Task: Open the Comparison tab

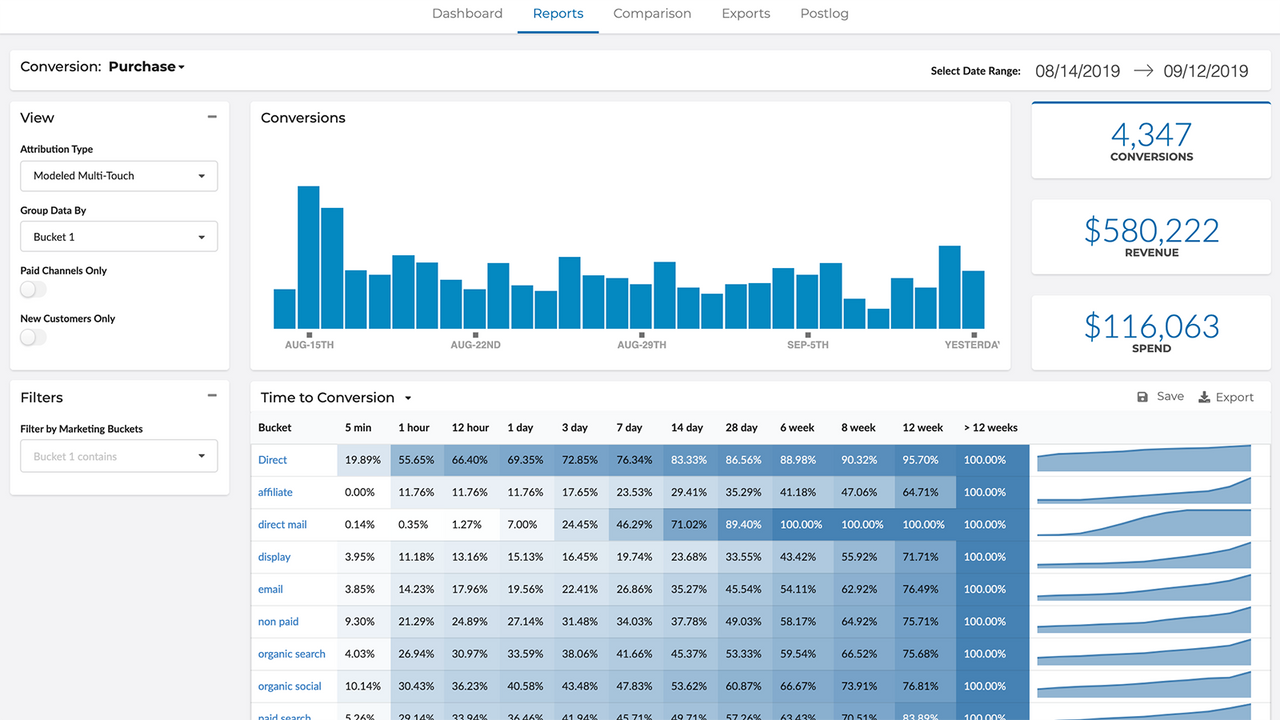Action: click(652, 13)
